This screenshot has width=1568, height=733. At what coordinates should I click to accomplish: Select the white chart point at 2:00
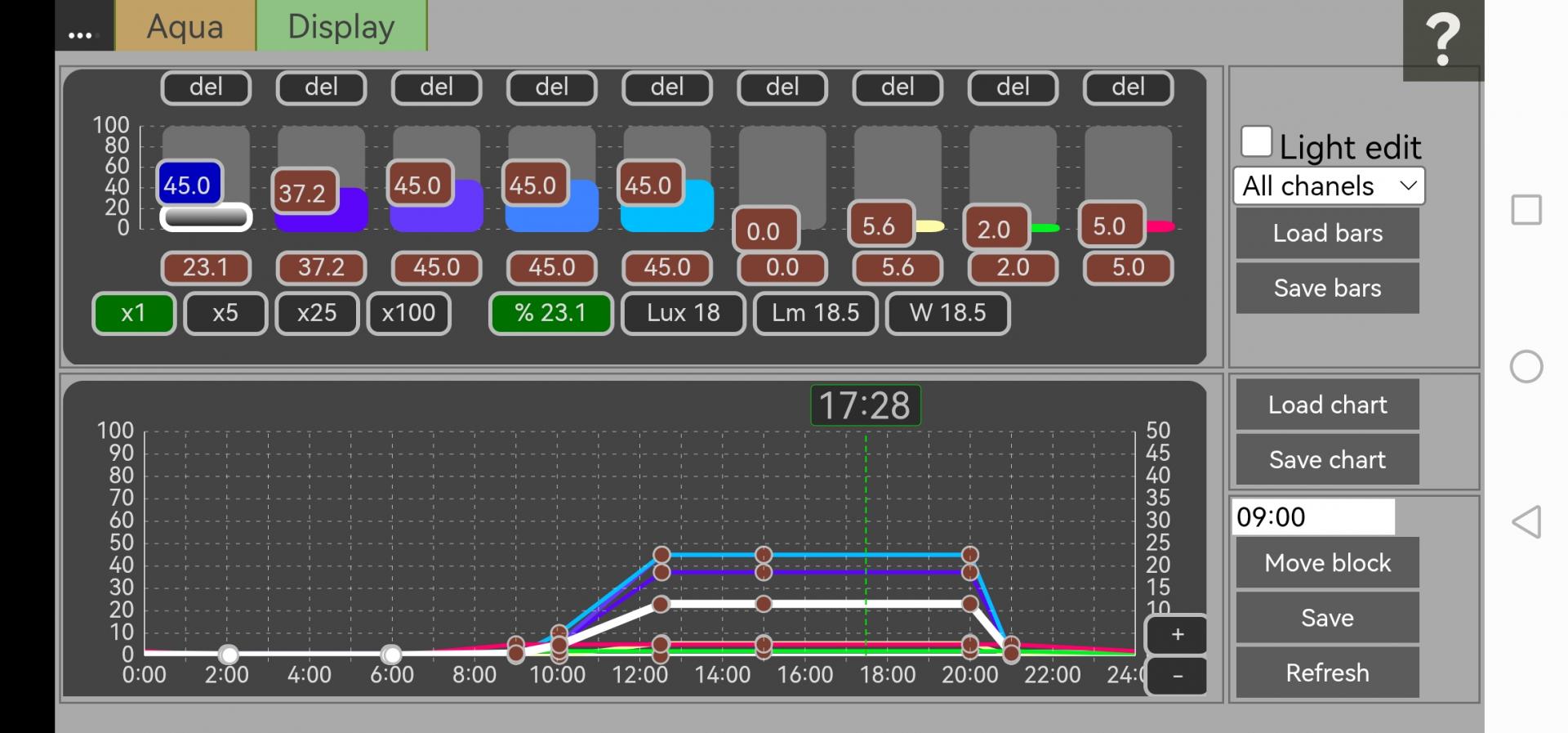pyautogui.click(x=229, y=655)
